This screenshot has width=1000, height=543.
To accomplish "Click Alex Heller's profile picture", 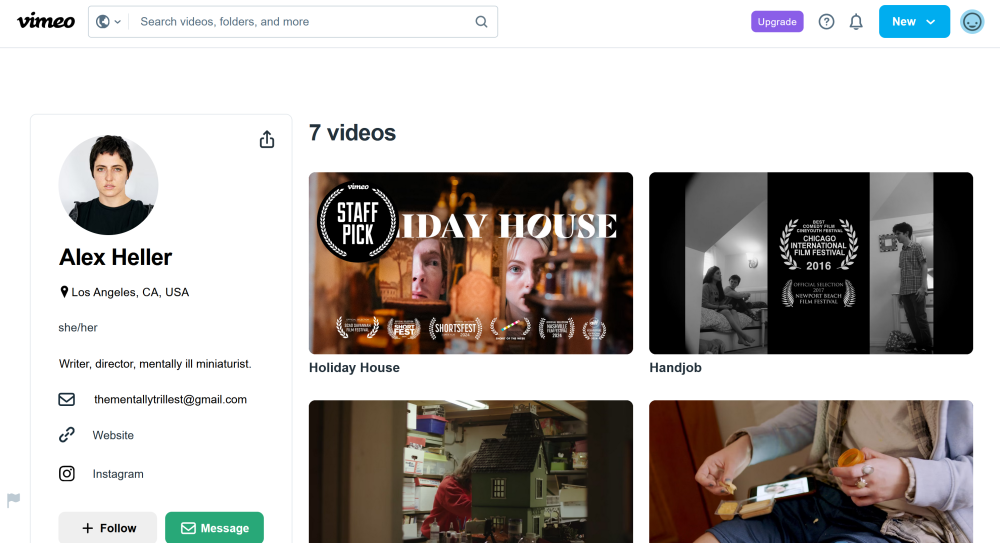I will (x=108, y=186).
